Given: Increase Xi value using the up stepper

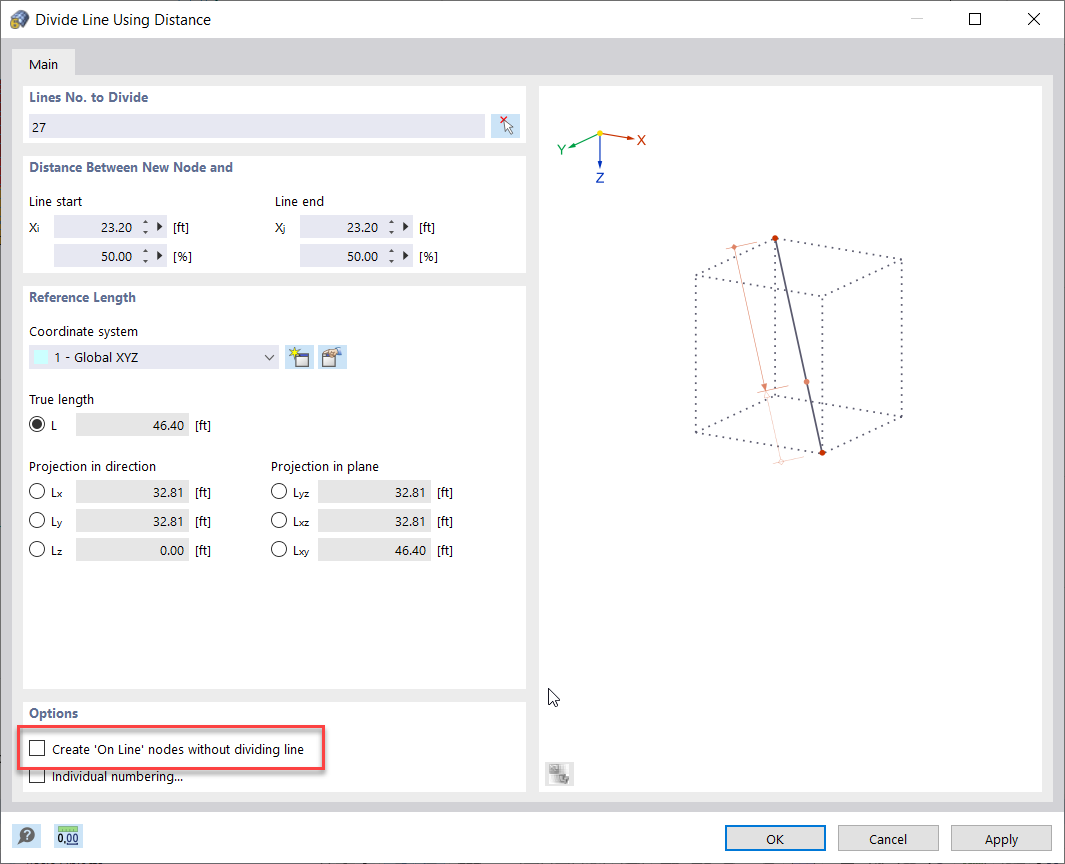Looking at the screenshot, I should click(x=145, y=221).
